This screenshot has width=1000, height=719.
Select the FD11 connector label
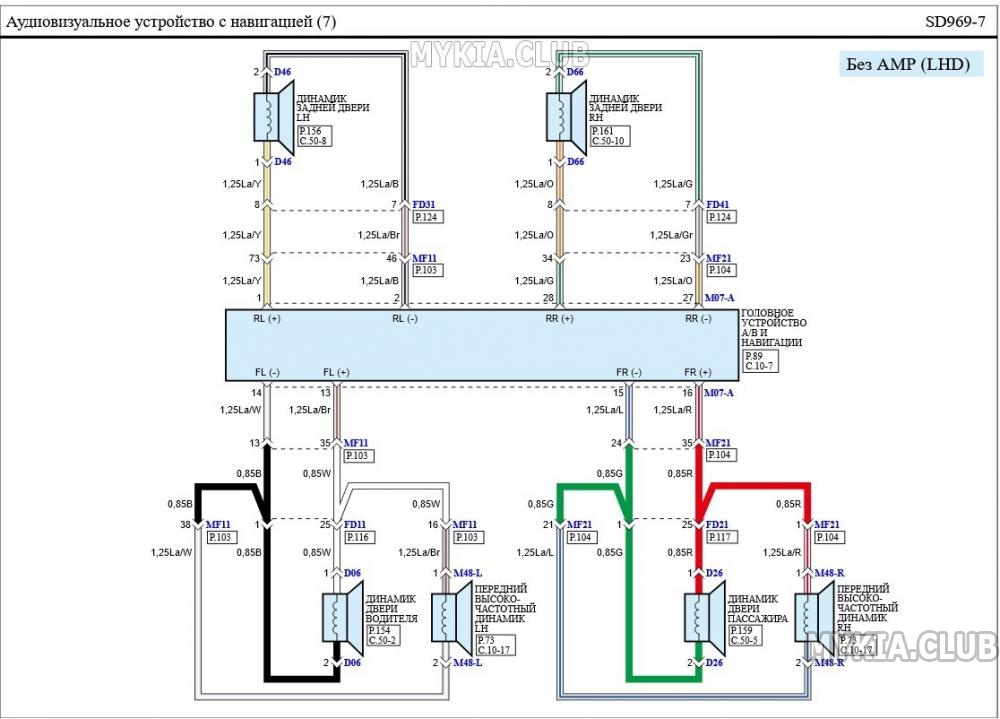(x=355, y=524)
